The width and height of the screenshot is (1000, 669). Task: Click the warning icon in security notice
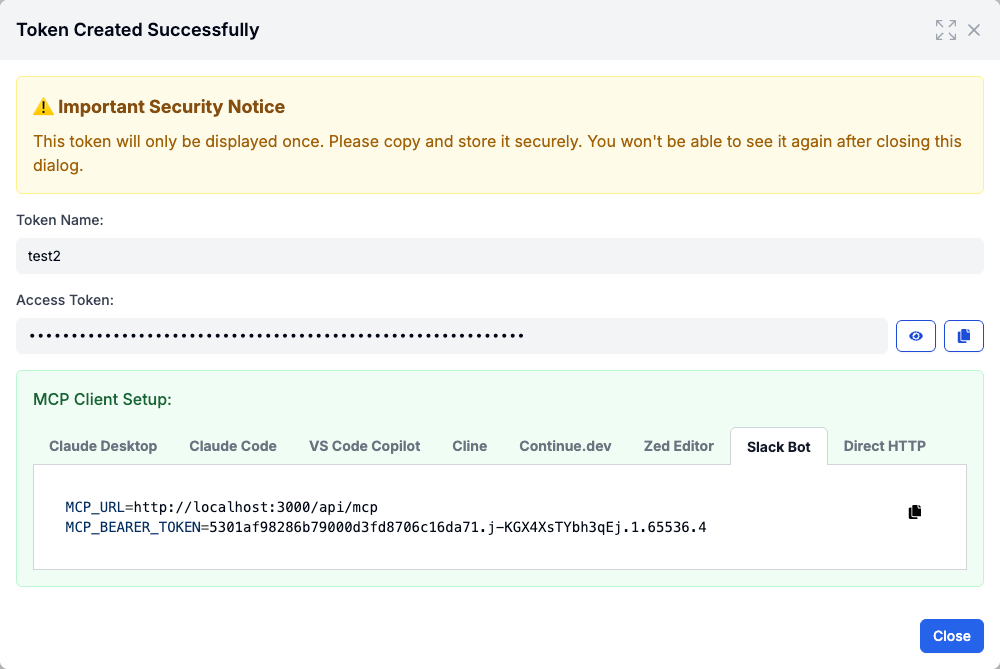pos(43,107)
